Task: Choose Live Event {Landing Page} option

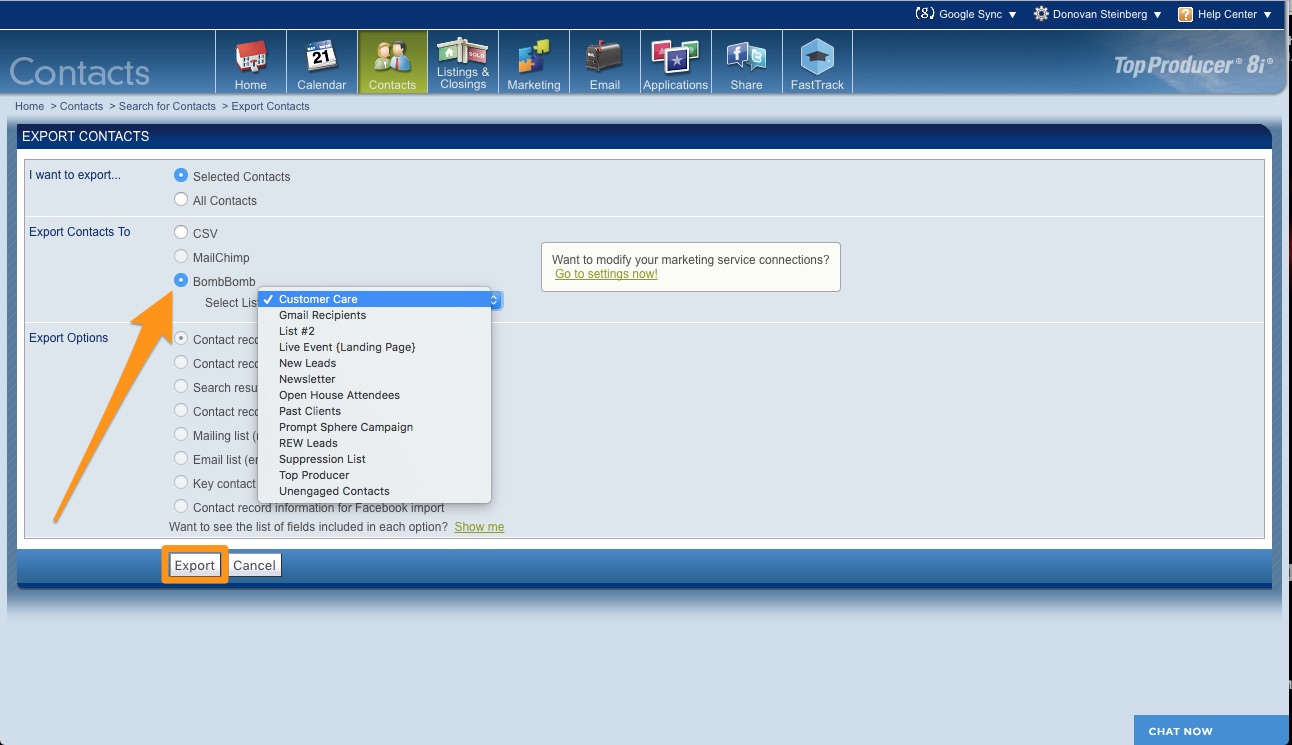Action: pyautogui.click(x=375, y=347)
